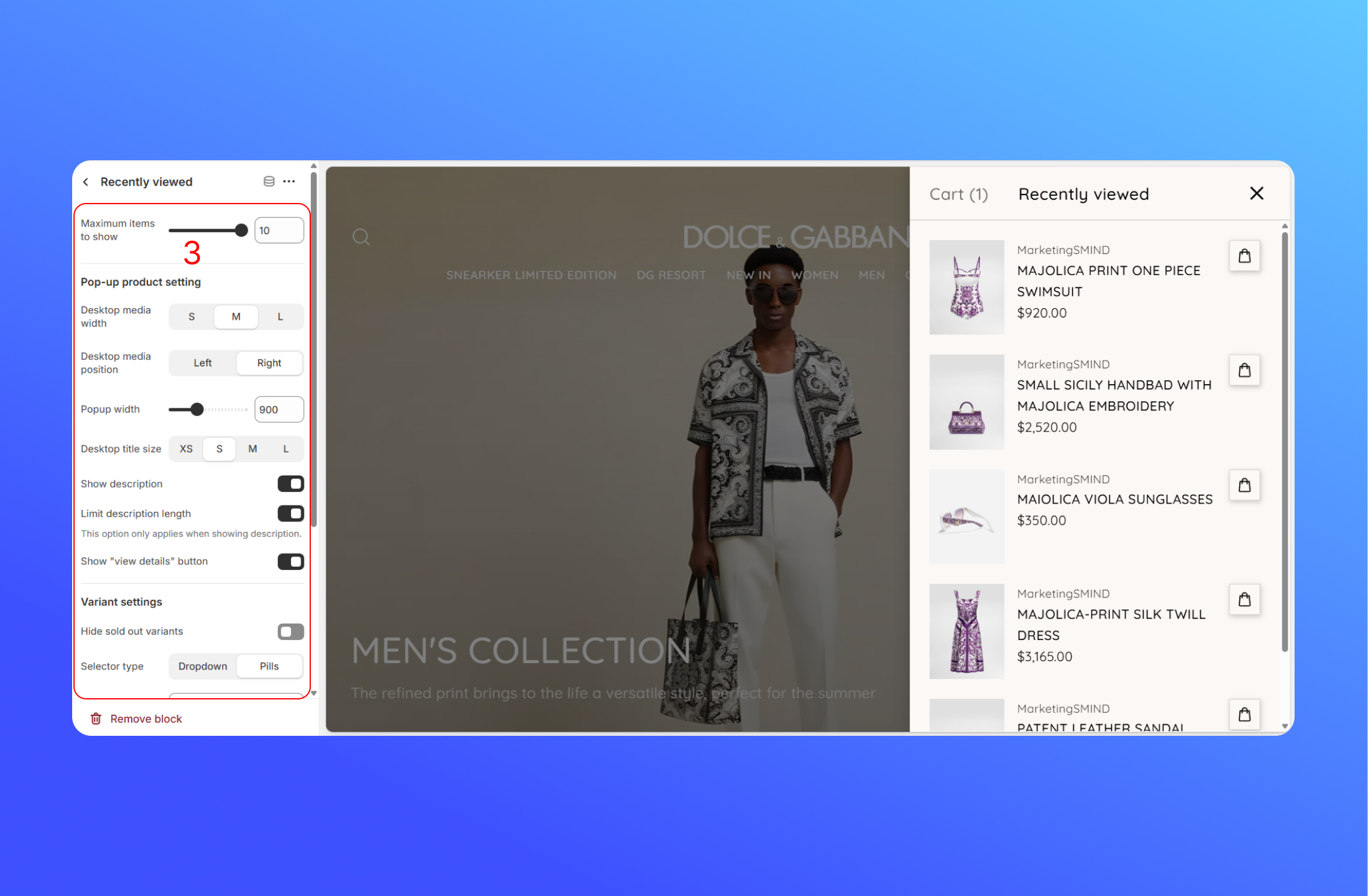Image resolution: width=1368 pixels, height=896 pixels.
Task: Click the $2,520.00 price text
Action: tap(1047, 427)
